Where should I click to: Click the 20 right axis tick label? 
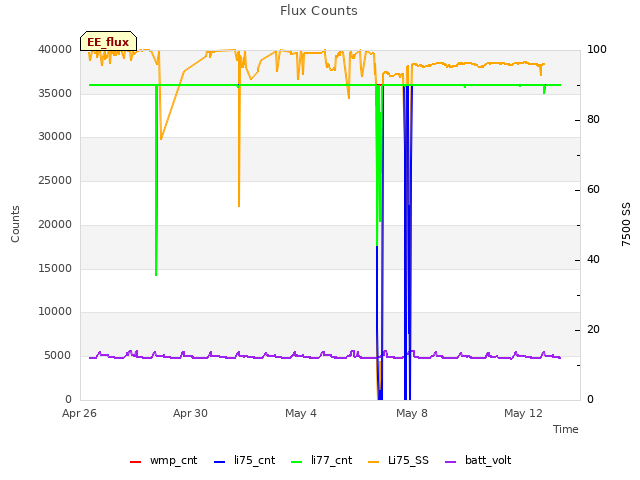593,330
